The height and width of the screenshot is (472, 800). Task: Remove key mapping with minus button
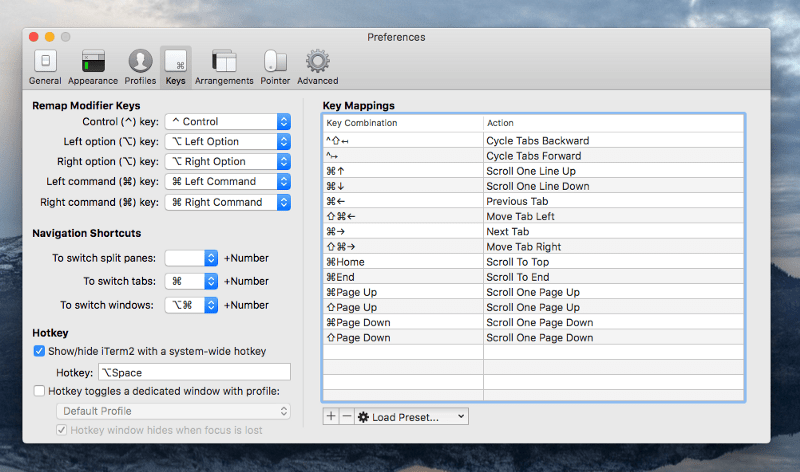pyautogui.click(x=346, y=416)
